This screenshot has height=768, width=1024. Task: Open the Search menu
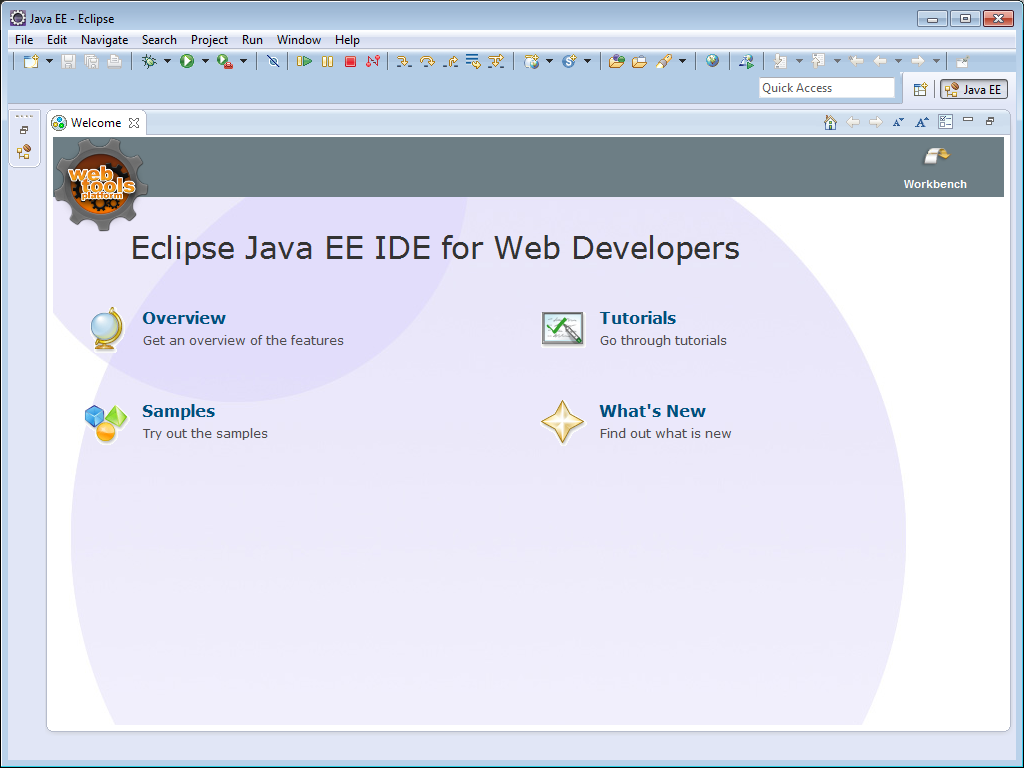click(159, 40)
